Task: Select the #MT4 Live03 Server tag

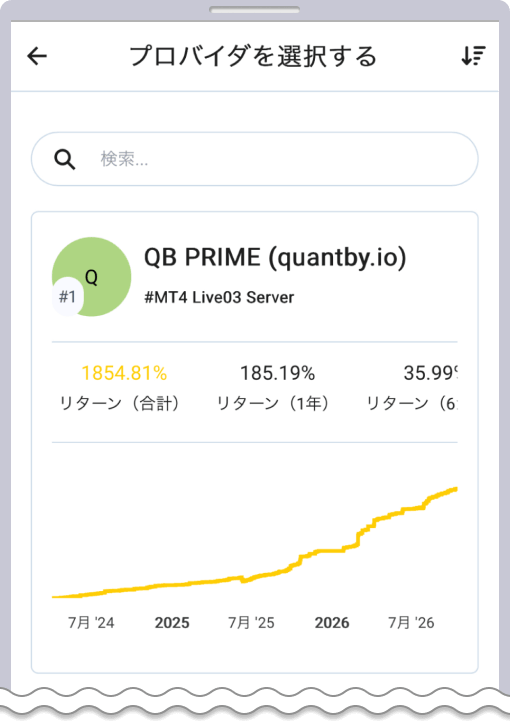Action: pos(219,297)
